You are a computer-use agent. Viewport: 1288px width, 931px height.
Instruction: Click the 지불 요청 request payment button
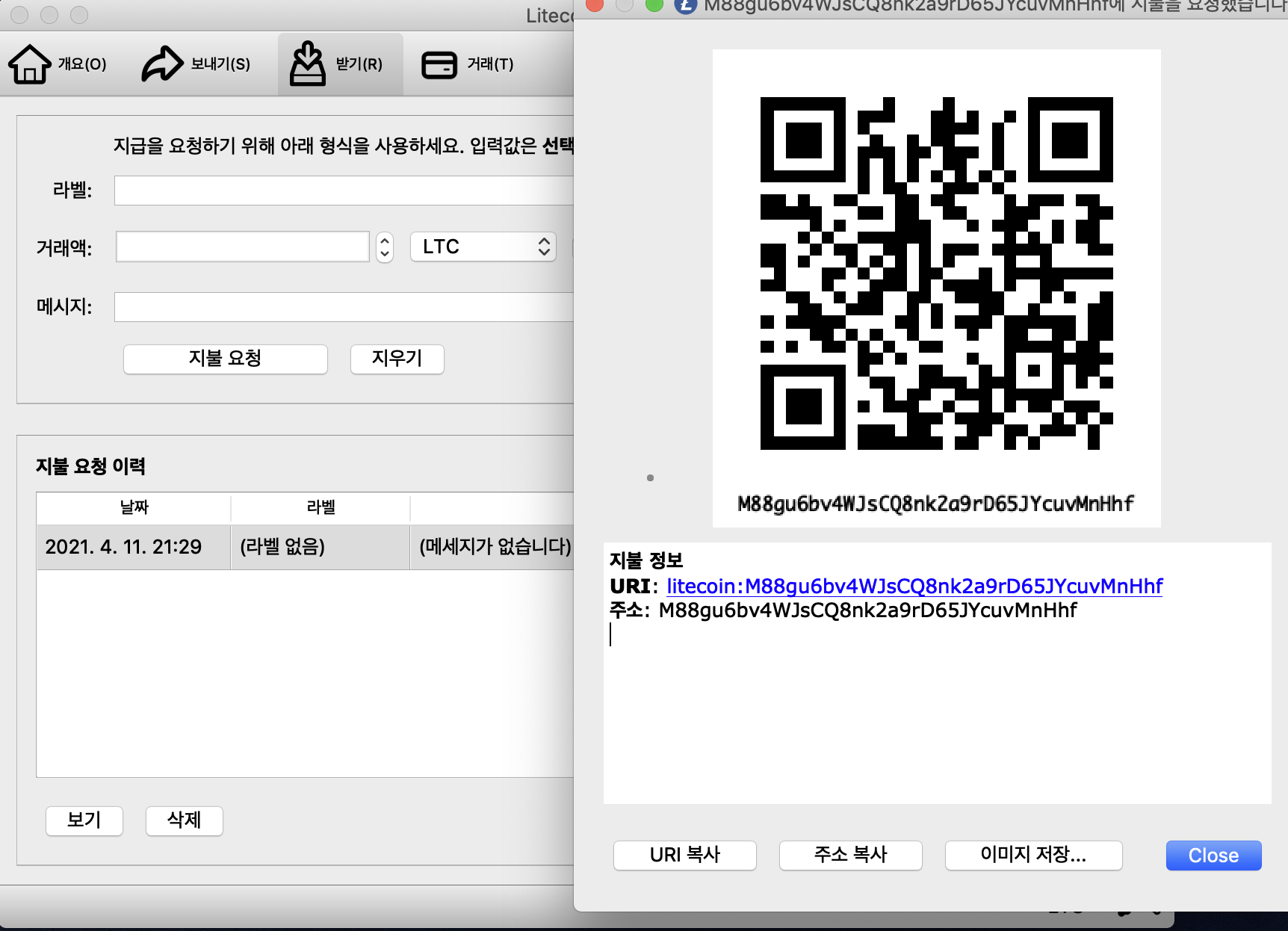tap(225, 359)
